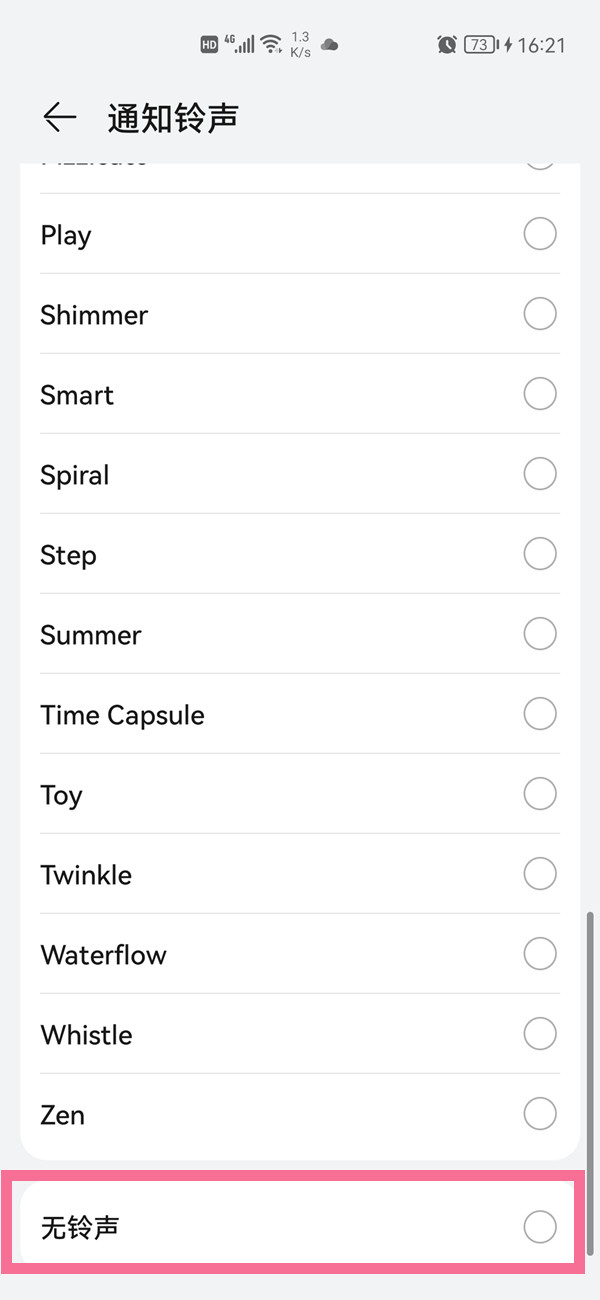This screenshot has width=600, height=1300.
Task: Select the Play radio button
Action: pos(540,235)
